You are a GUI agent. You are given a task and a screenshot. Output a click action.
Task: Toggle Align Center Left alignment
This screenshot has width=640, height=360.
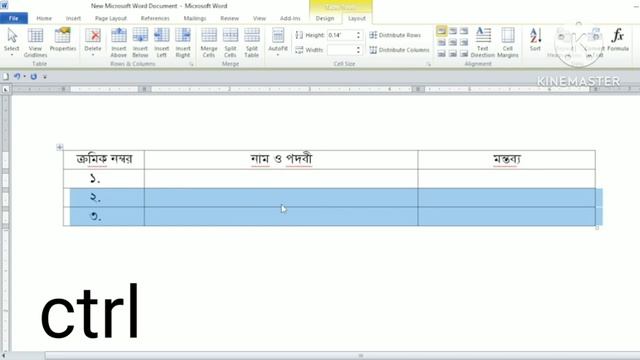442,42
